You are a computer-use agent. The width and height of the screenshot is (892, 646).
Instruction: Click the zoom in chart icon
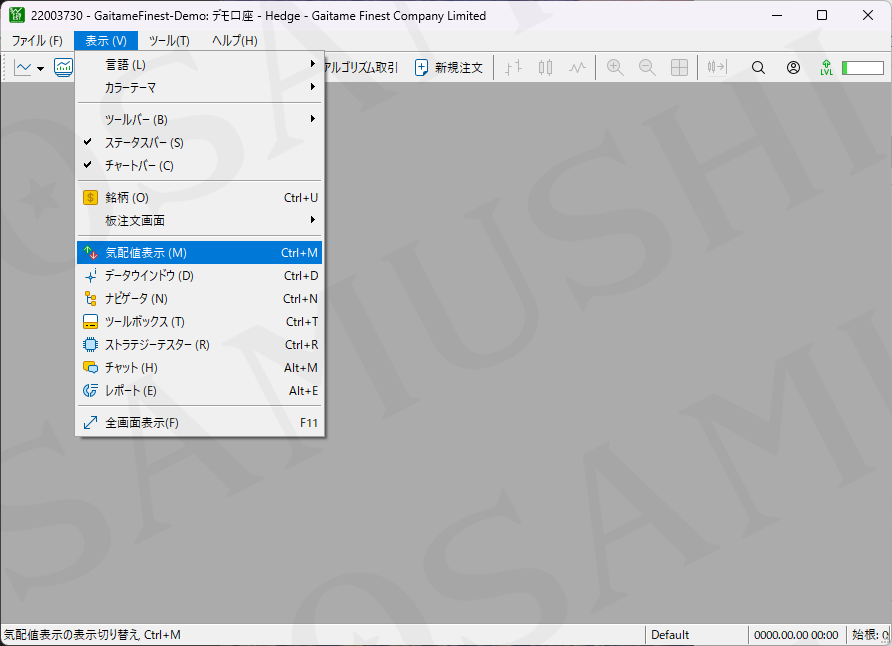click(x=615, y=68)
